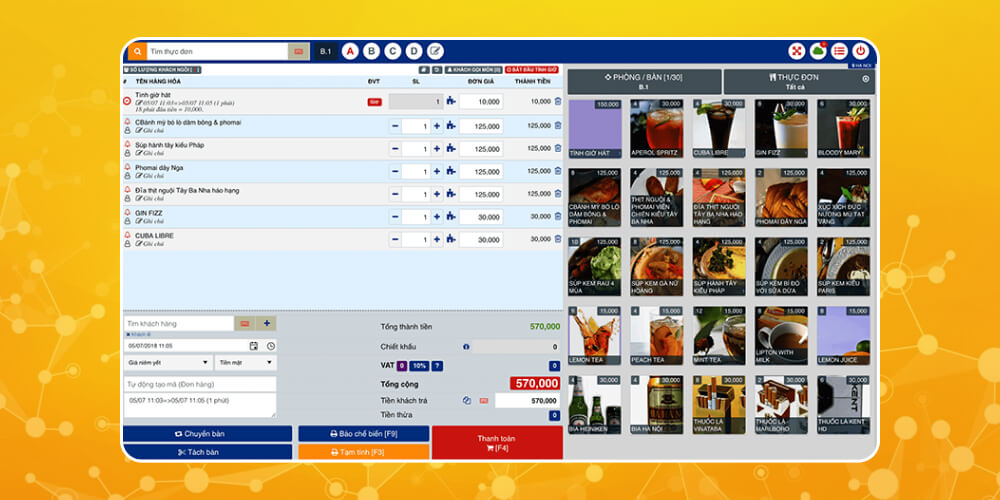Viewport: 1000px width, 500px height.
Task: Click the Thanh toán [F4] button
Action: click(x=497, y=443)
